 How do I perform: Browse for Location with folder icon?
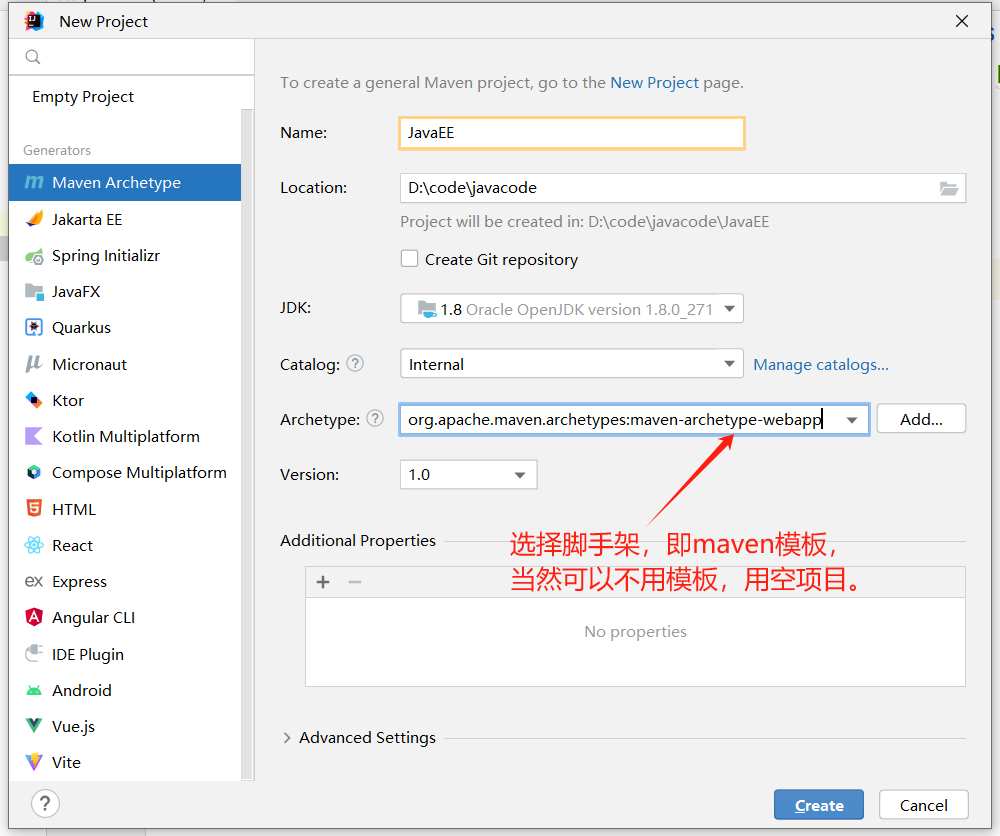[948, 188]
